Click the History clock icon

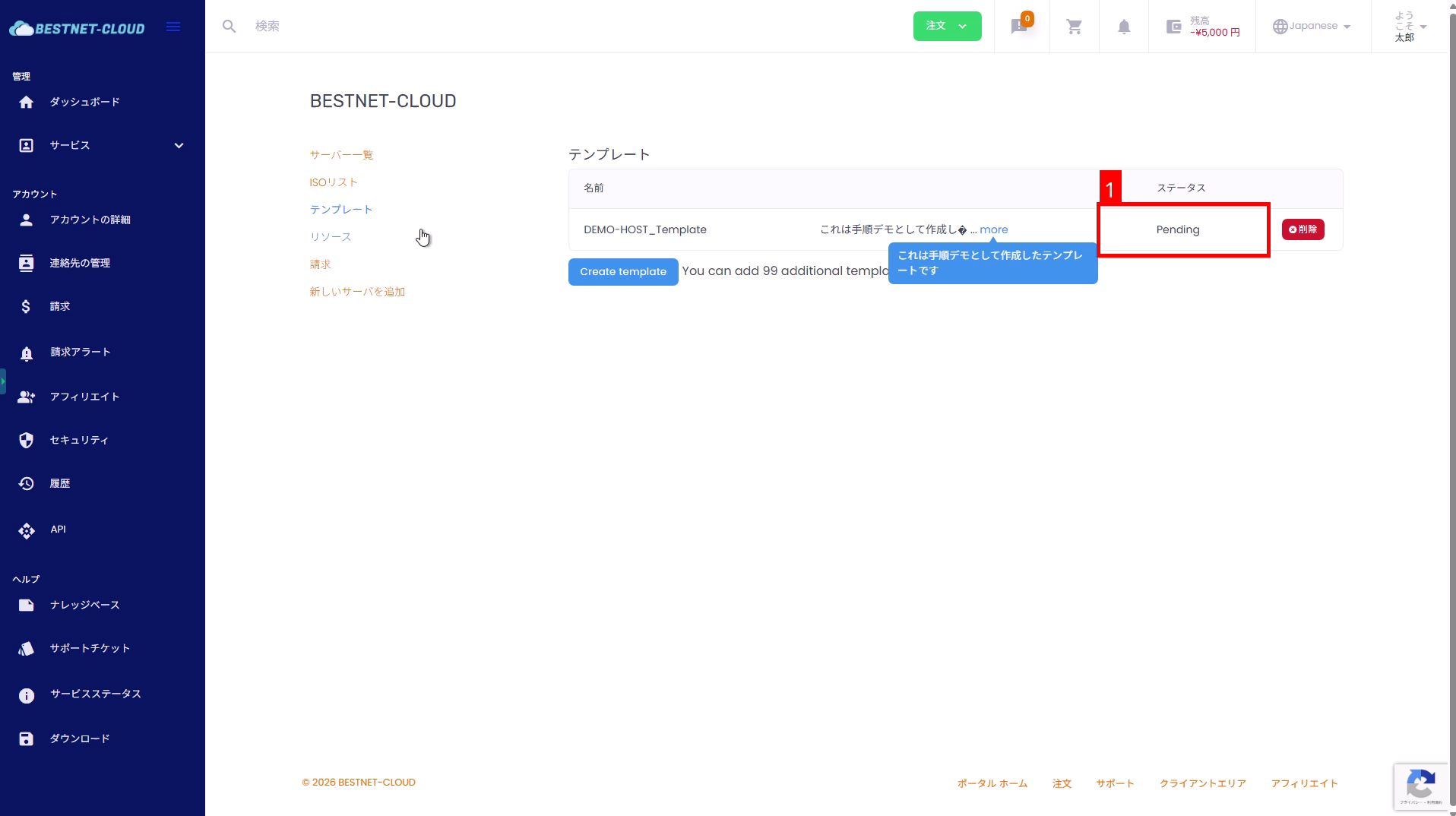point(27,483)
